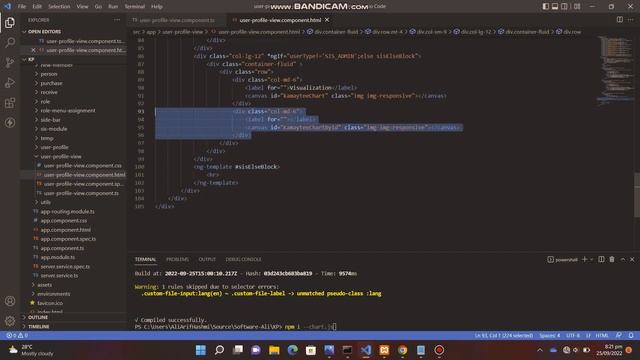Maximize the terminal panel size
This screenshot has height=360, width=640.
coord(623,259)
